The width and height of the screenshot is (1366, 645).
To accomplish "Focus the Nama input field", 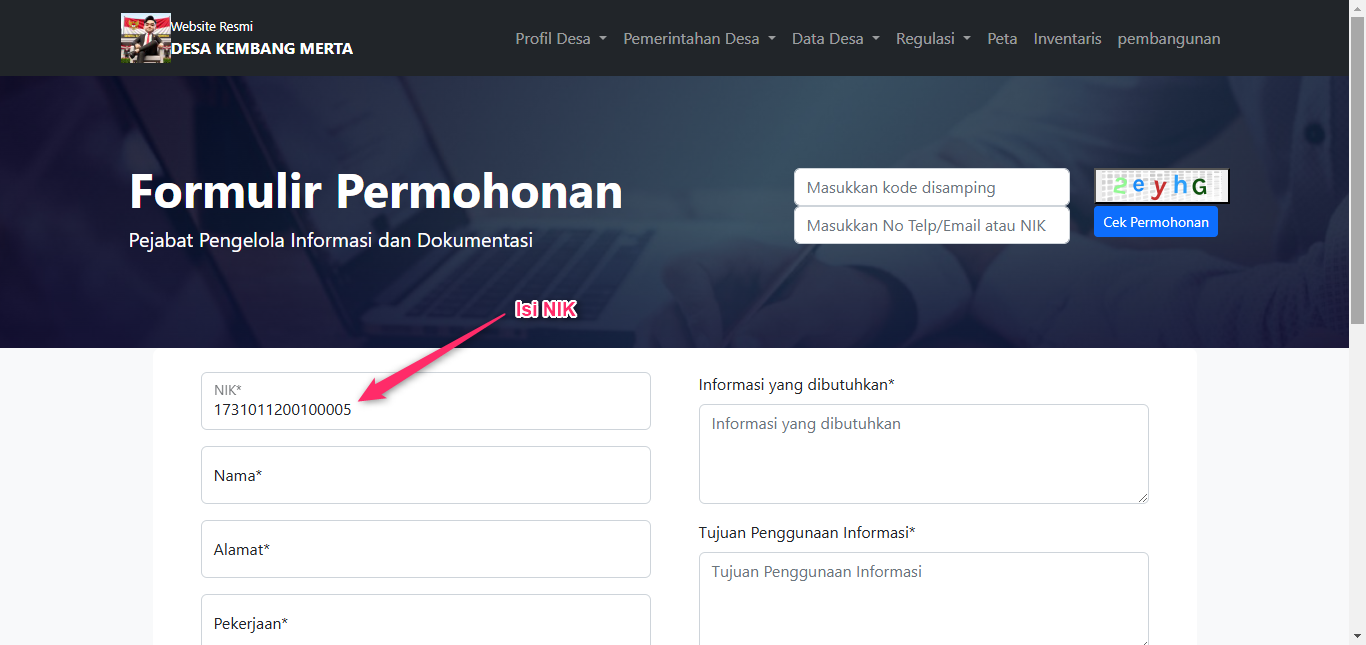I will coord(425,475).
